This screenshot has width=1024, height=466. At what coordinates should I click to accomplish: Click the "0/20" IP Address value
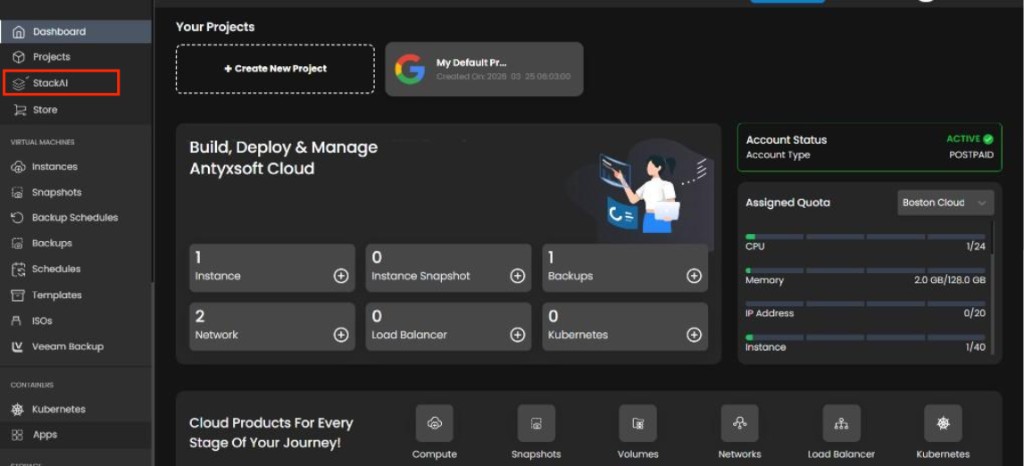975,313
